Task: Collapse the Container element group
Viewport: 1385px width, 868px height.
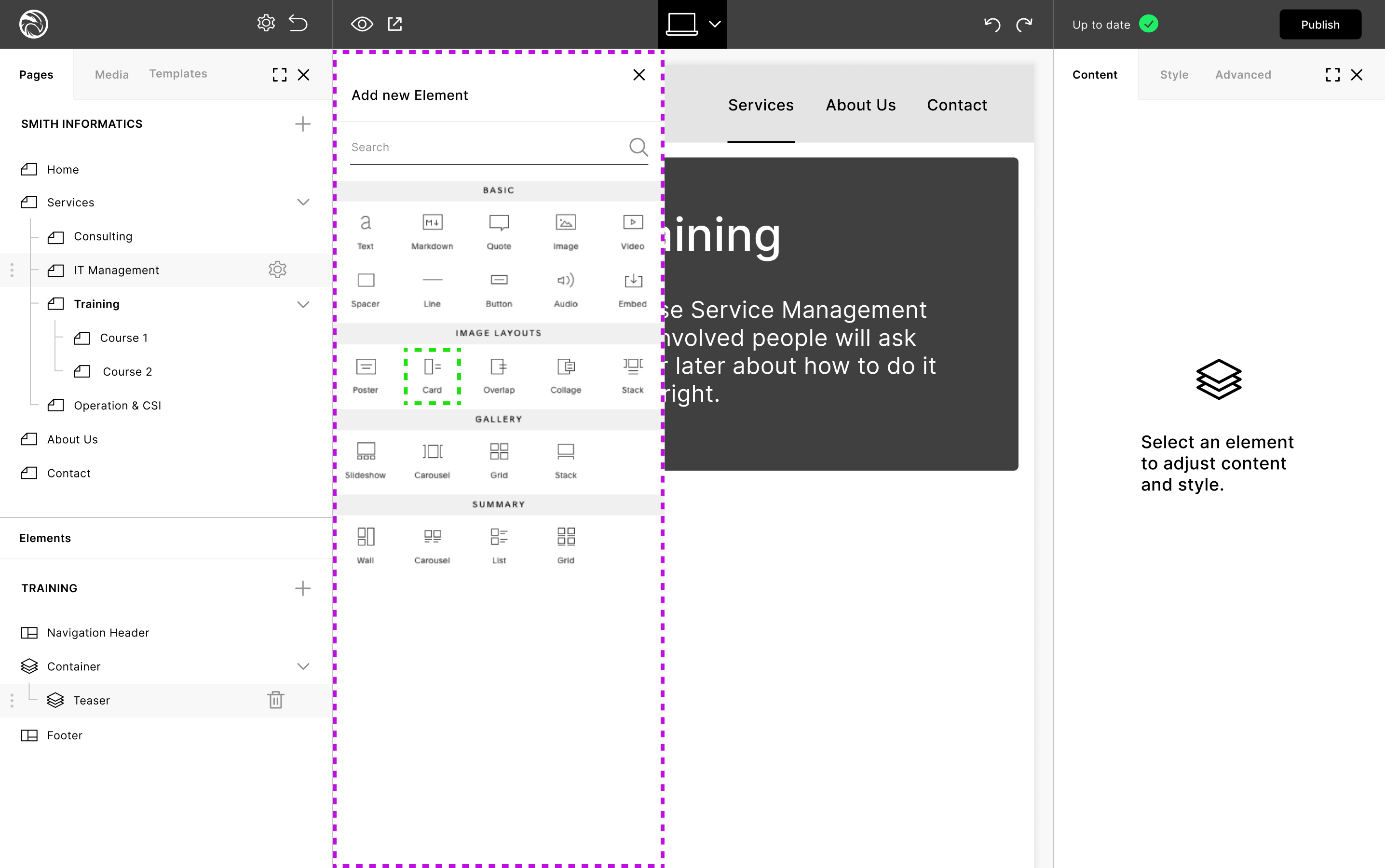Action: [x=303, y=666]
